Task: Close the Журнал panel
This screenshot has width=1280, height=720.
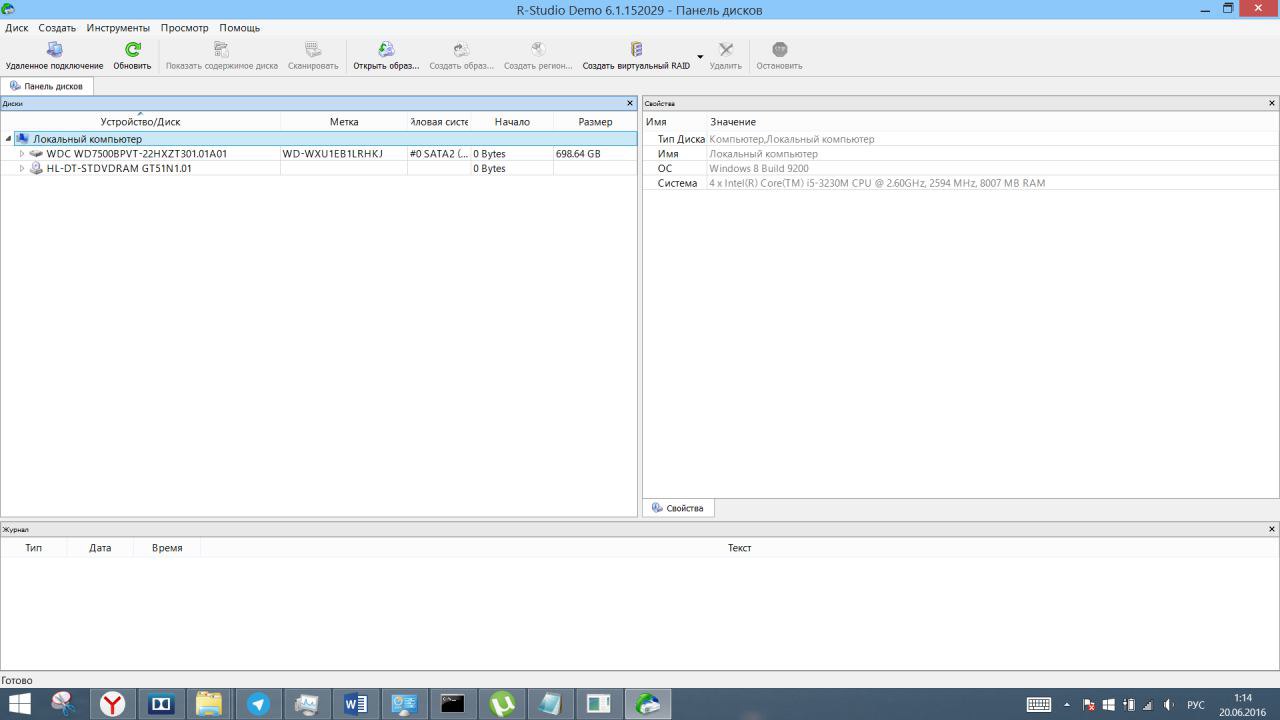Action: [1272, 529]
